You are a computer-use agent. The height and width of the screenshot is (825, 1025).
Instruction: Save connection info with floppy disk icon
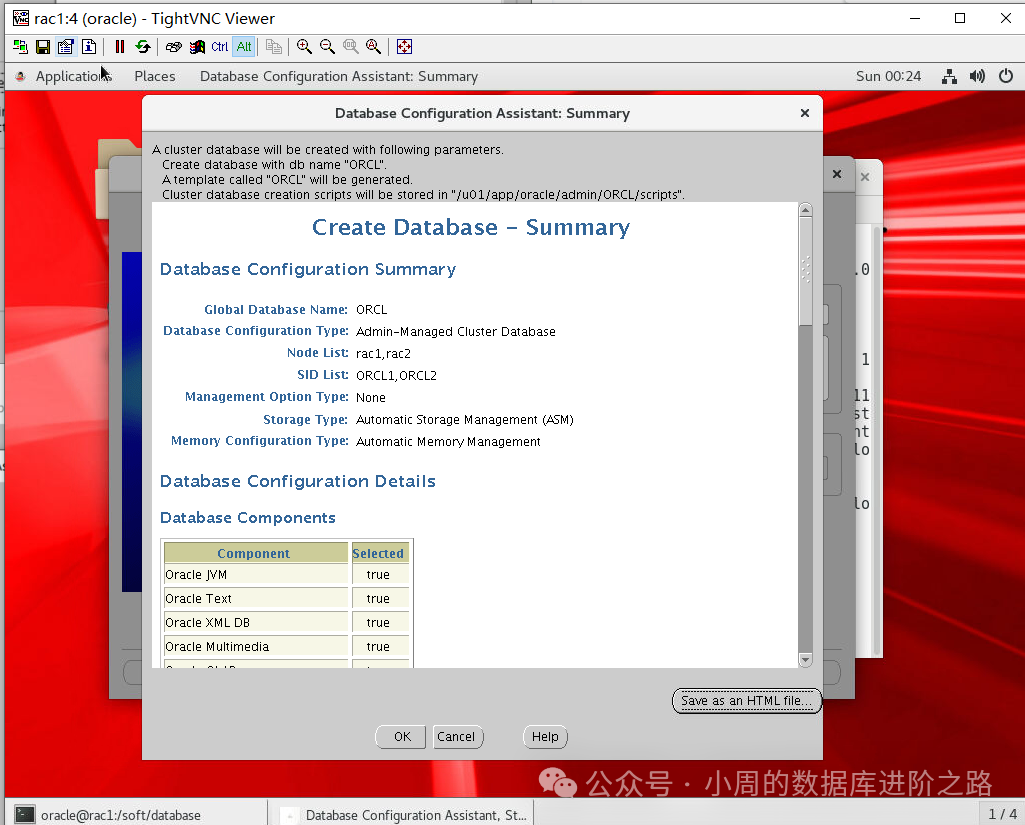pyautogui.click(x=43, y=46)
